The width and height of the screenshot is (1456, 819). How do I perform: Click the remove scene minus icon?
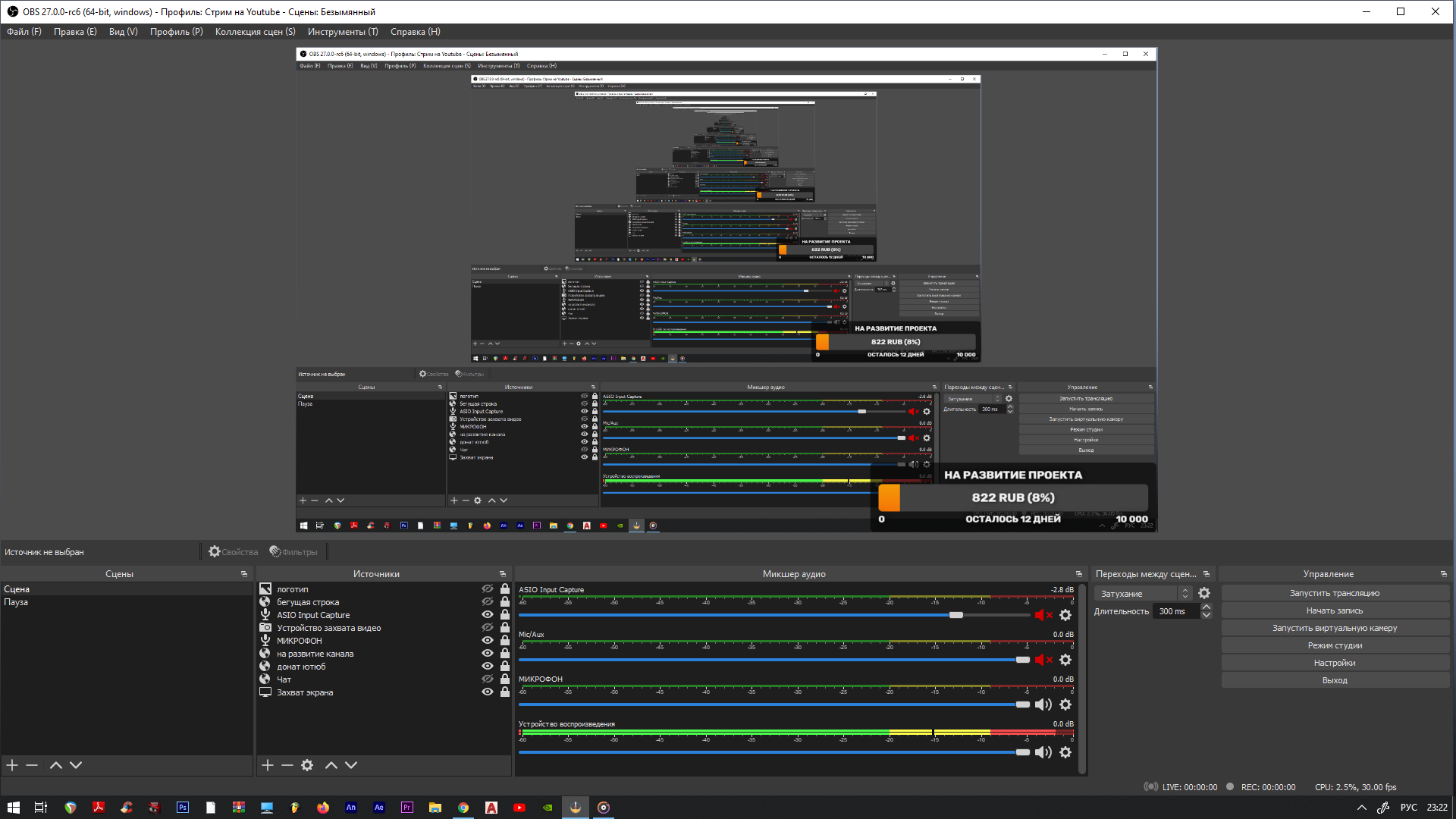pos(32,765)
